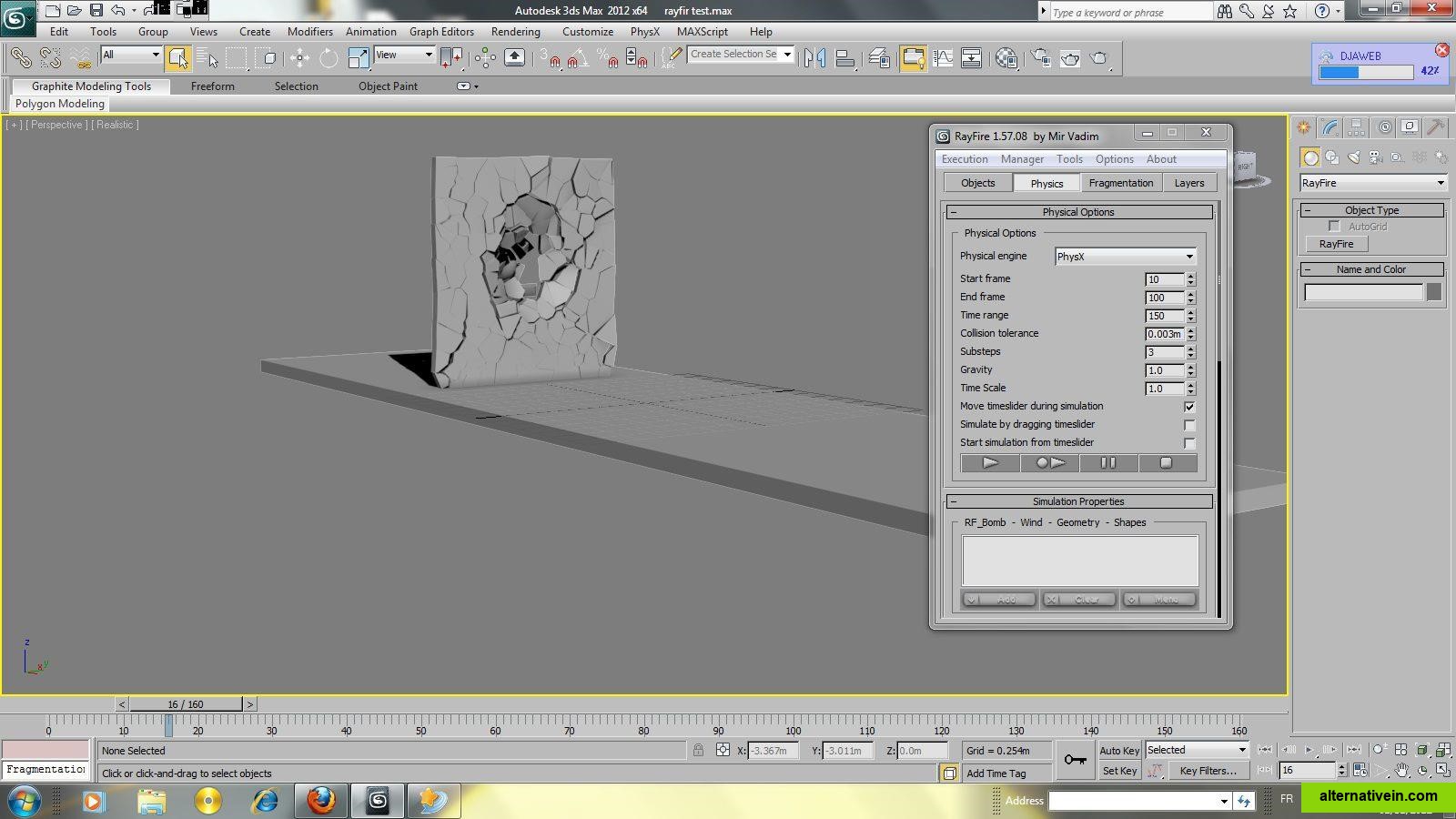Switch to the Modify command panel tab
1456x819 pixels.
point(1330,127)
